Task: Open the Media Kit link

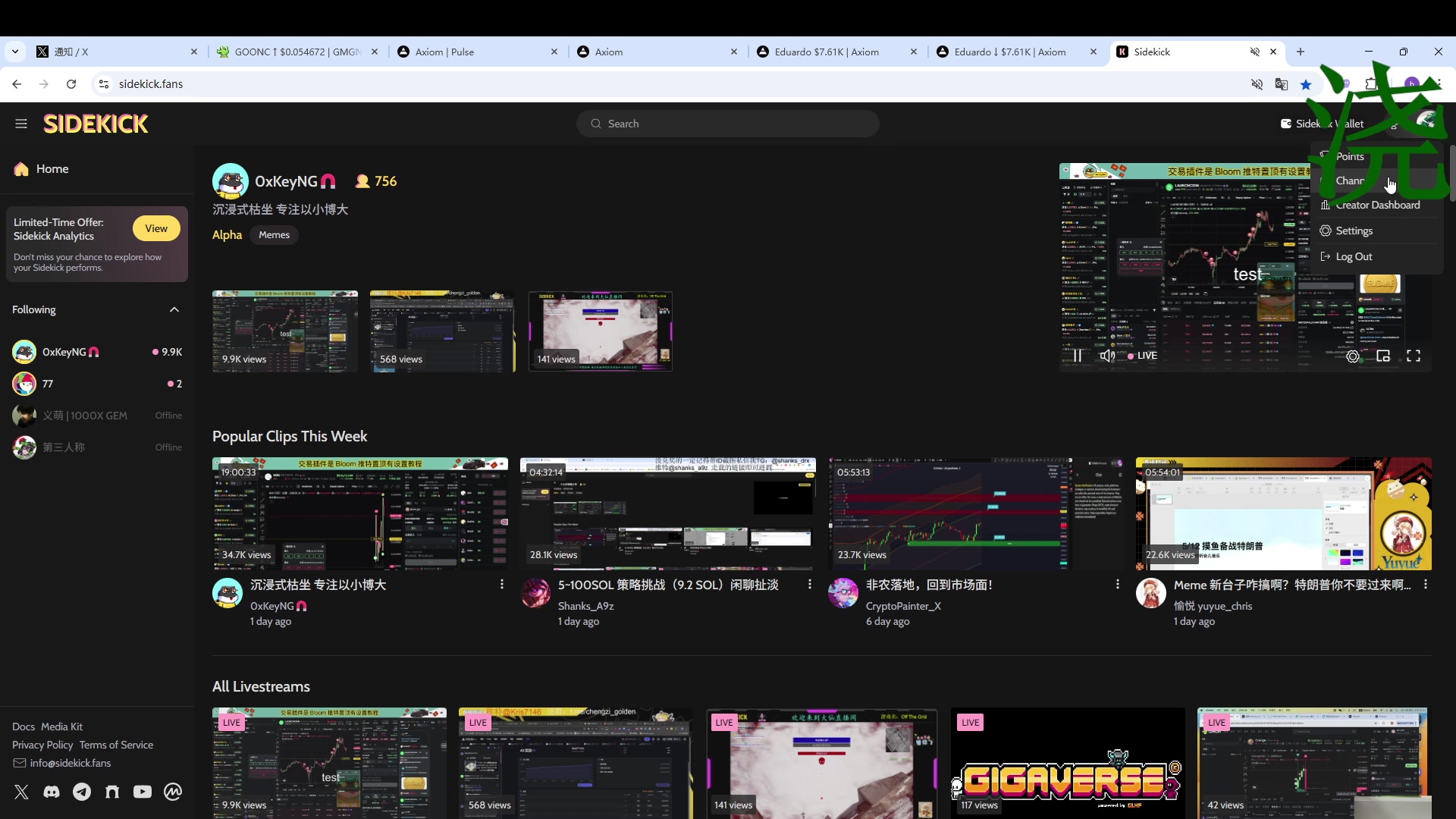Action: 61,726
